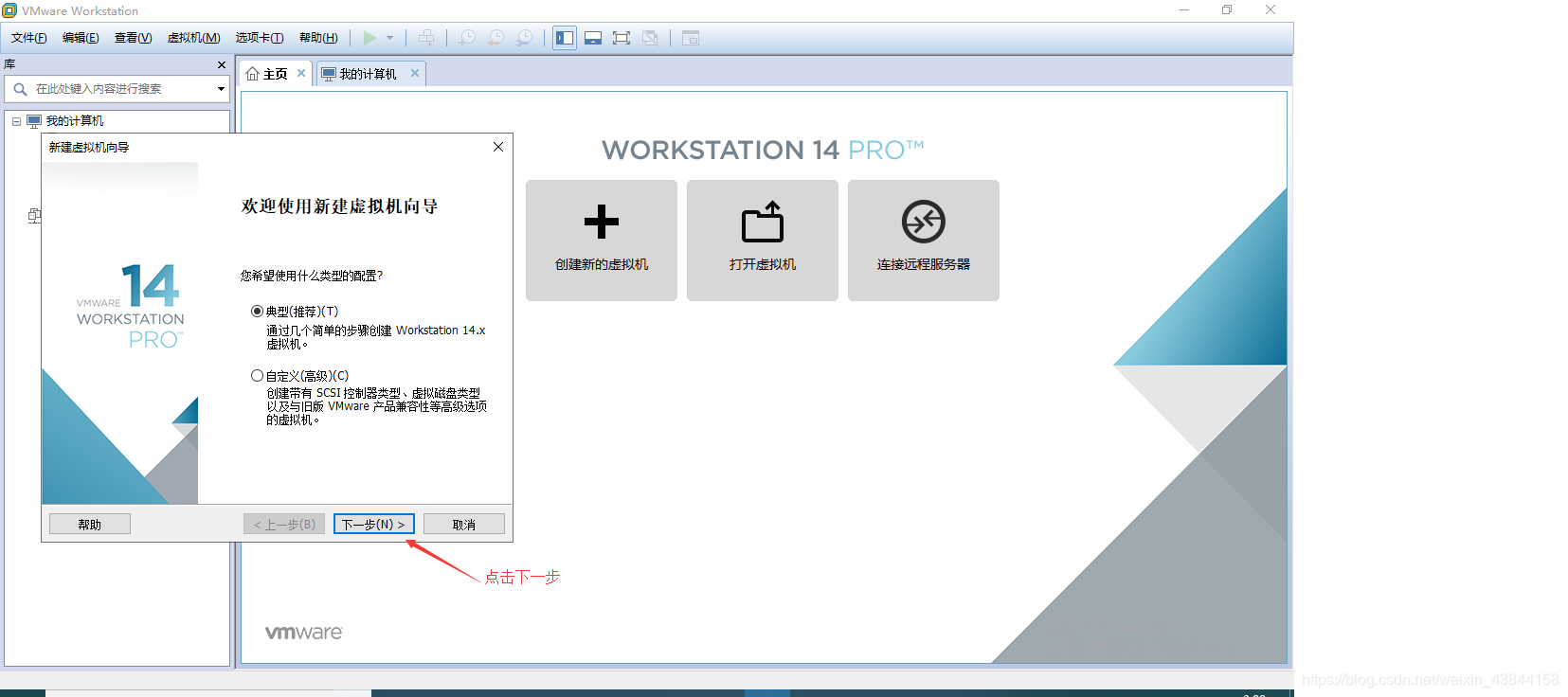Click the computer icon beside 我的计算机 in the library tree

(34, 121)
